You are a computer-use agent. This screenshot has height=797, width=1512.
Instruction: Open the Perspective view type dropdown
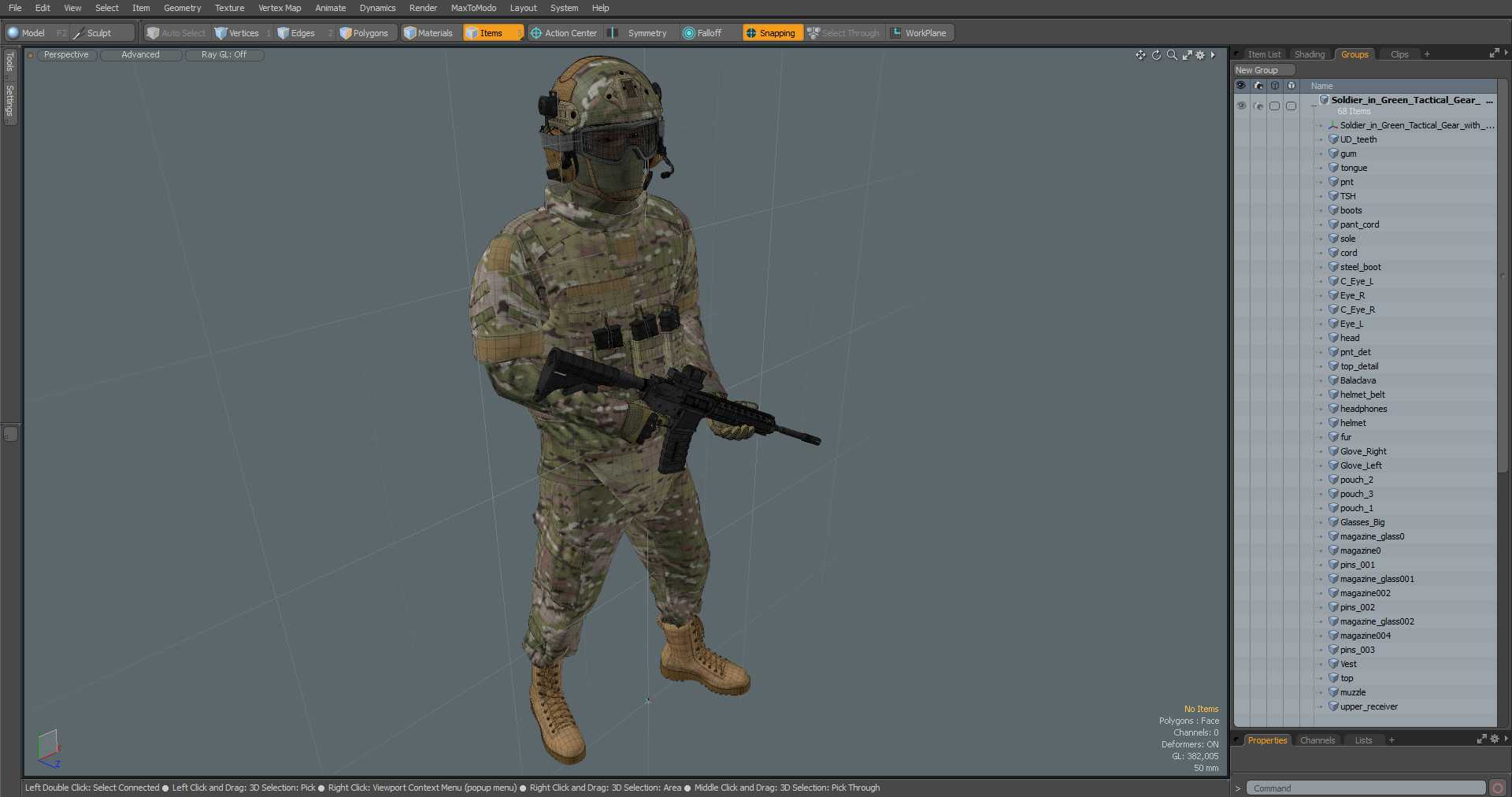point(66,55)
